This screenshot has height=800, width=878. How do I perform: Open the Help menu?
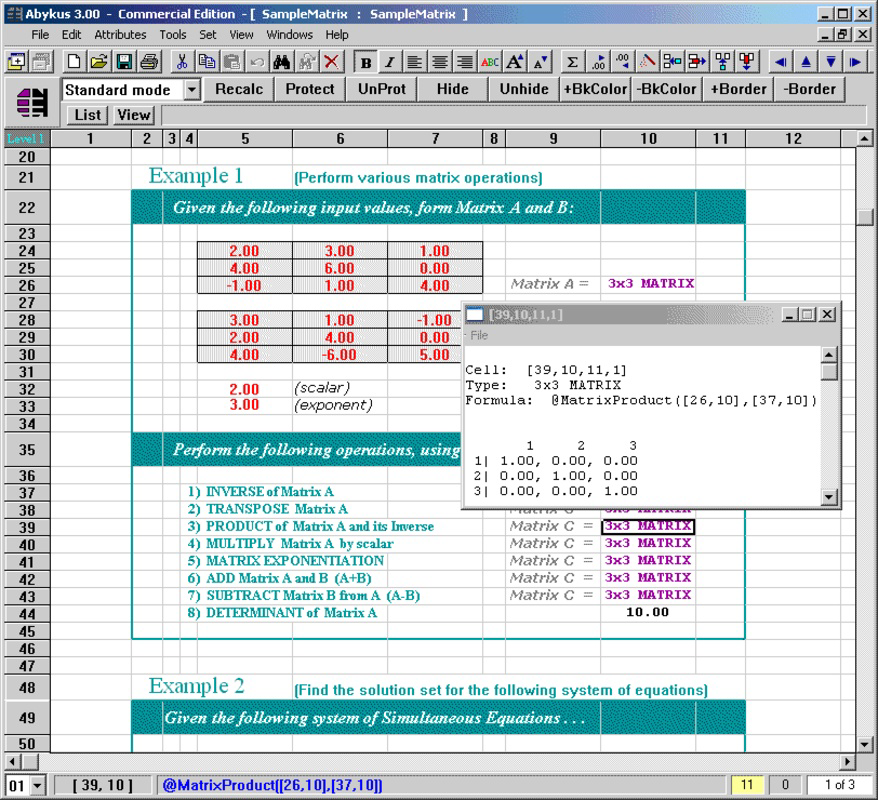[337, 35]
